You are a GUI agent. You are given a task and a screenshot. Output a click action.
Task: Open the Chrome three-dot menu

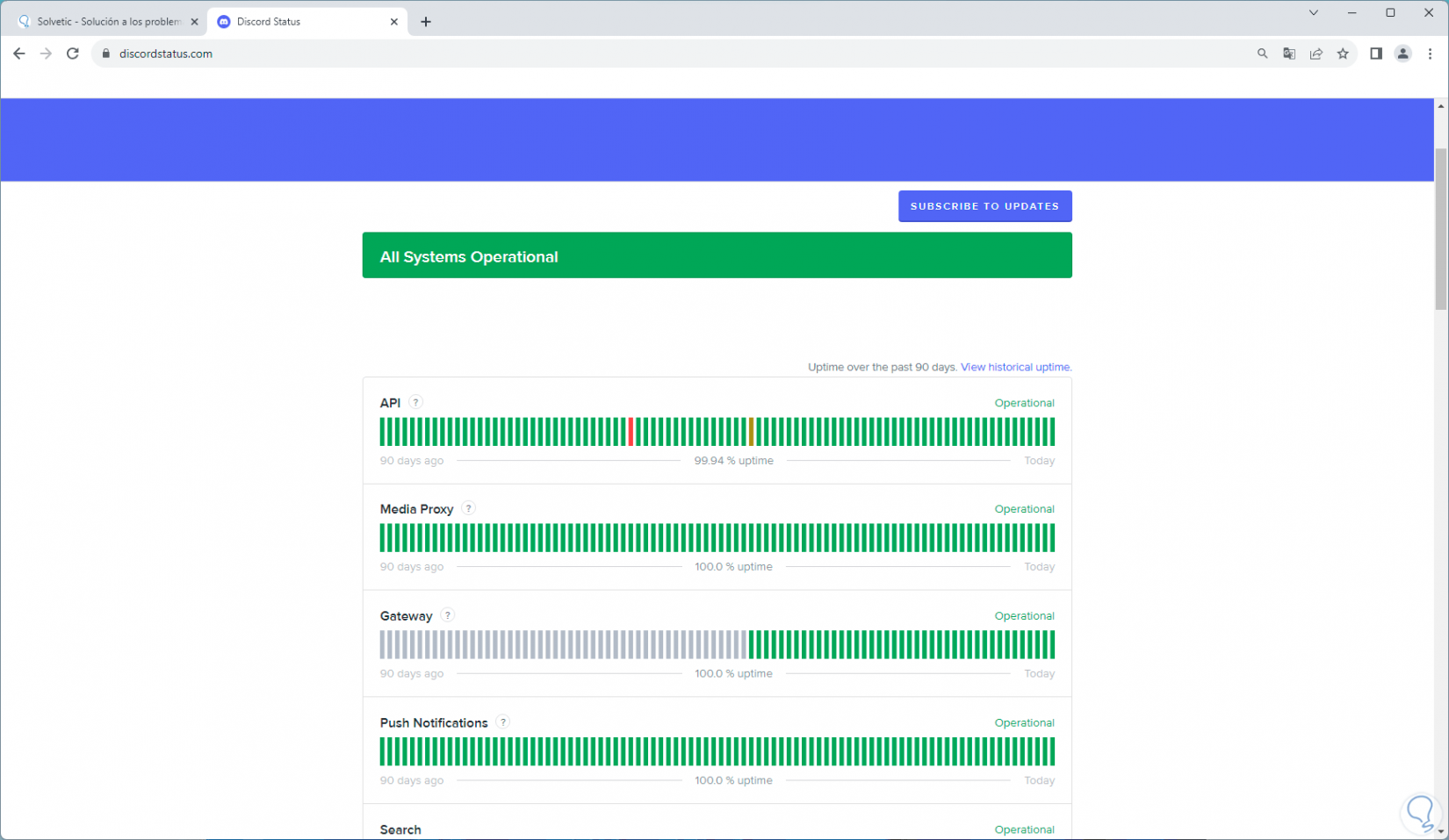pyautogui.click(x=1430, y=54)
